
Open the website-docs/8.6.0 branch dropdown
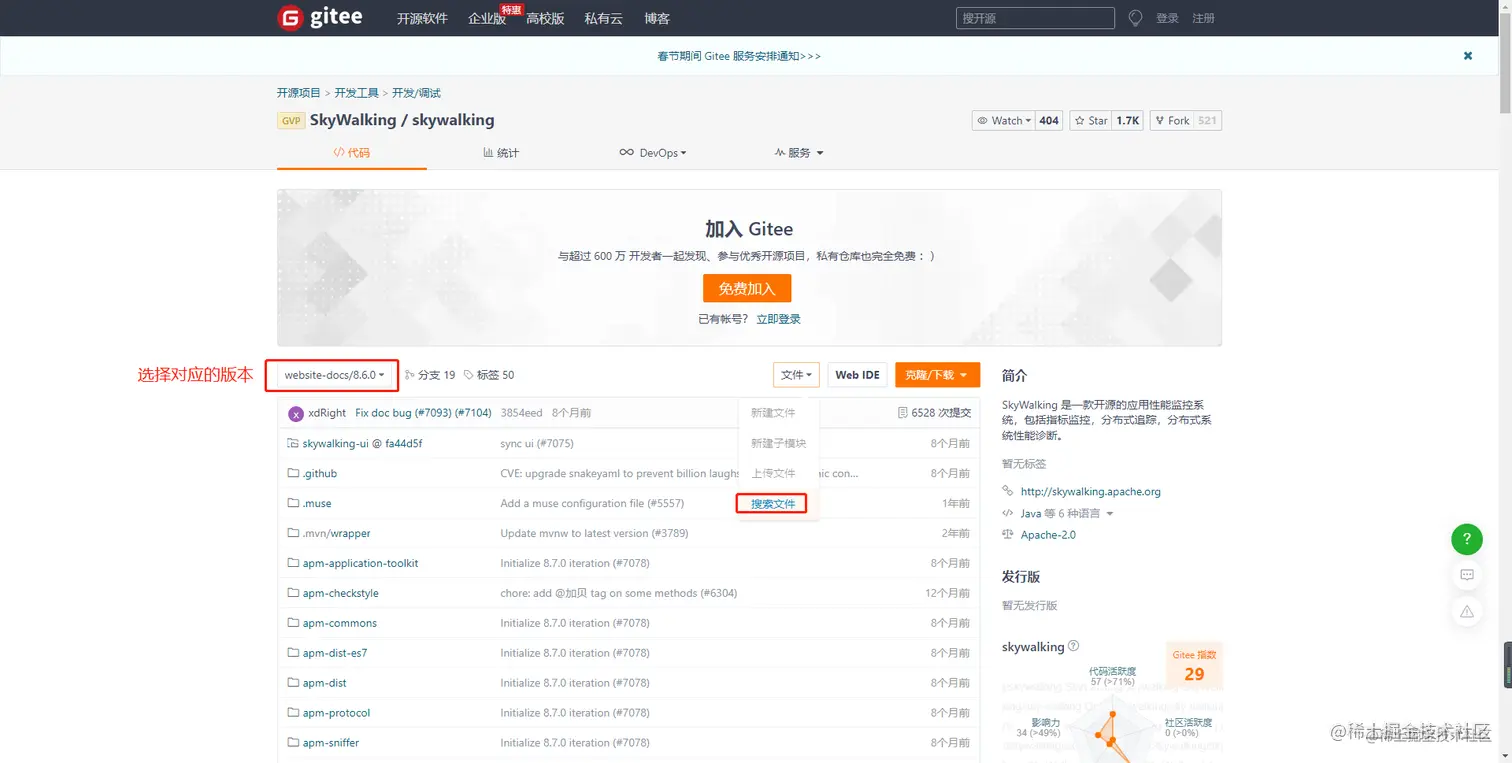(334, 375)
